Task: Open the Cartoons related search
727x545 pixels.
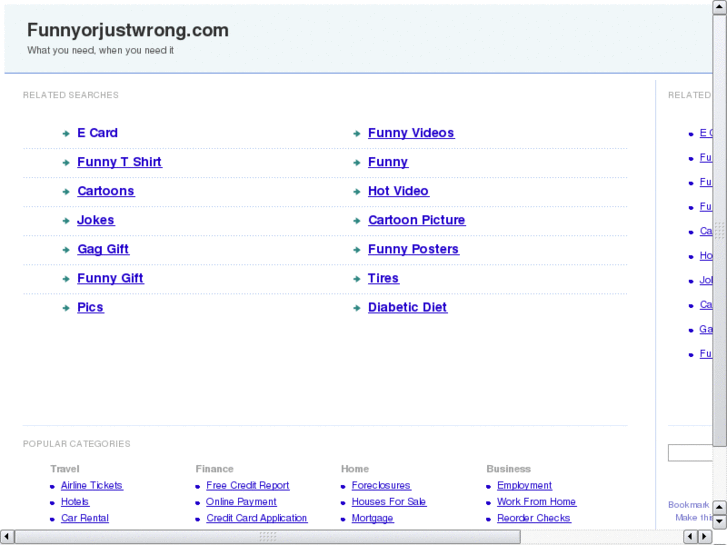Action: (x=105, y=191)
